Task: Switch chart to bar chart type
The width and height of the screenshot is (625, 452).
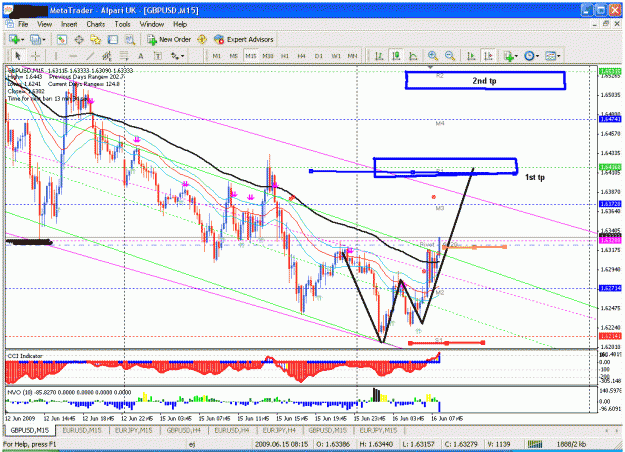Action: 379,56
